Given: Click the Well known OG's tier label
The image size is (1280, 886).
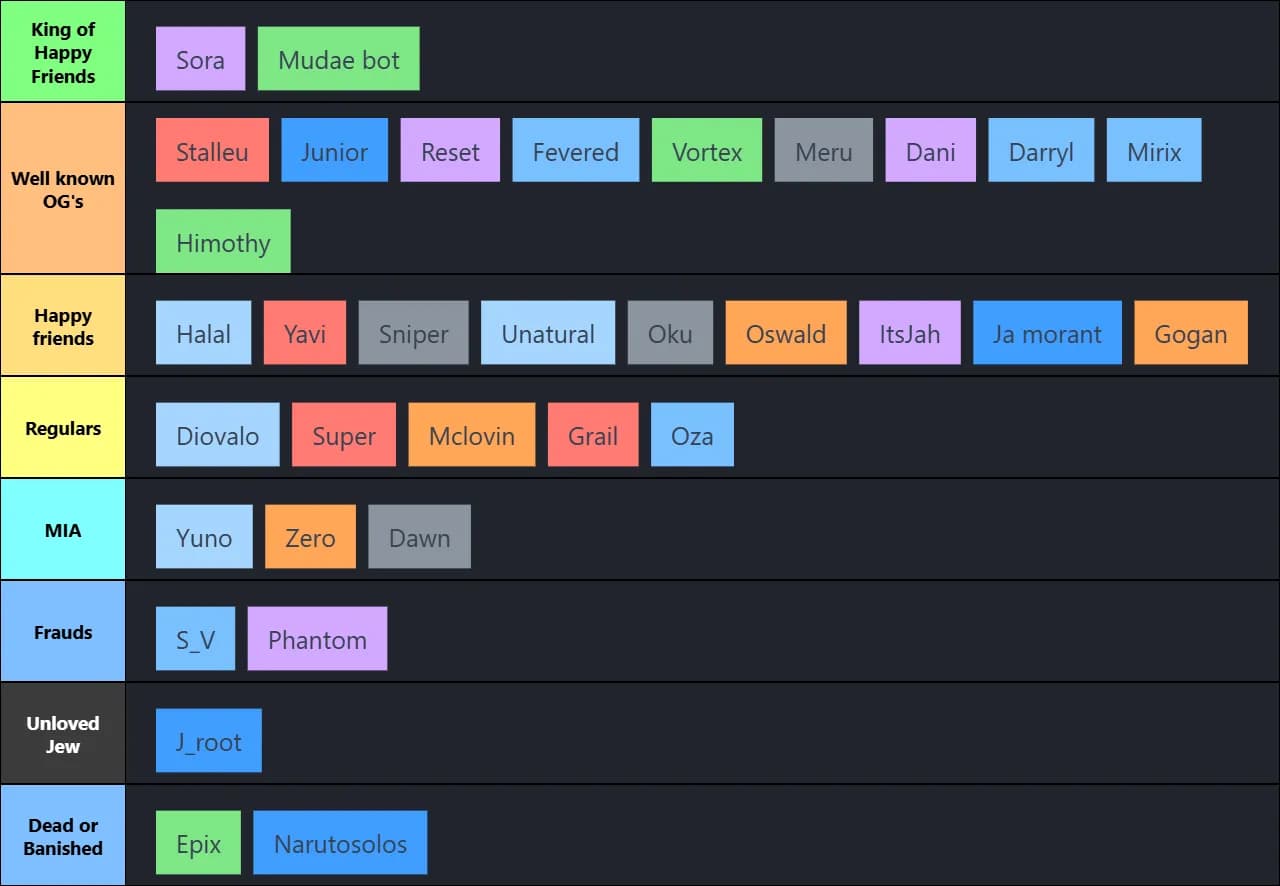Looking at the screenshot, I should [63, 188].
